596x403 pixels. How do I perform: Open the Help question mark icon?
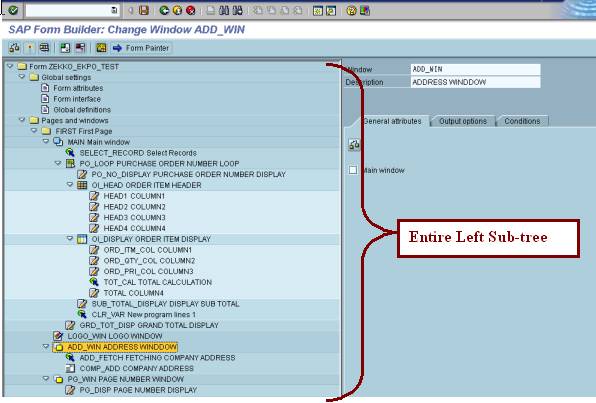(352, 11)
